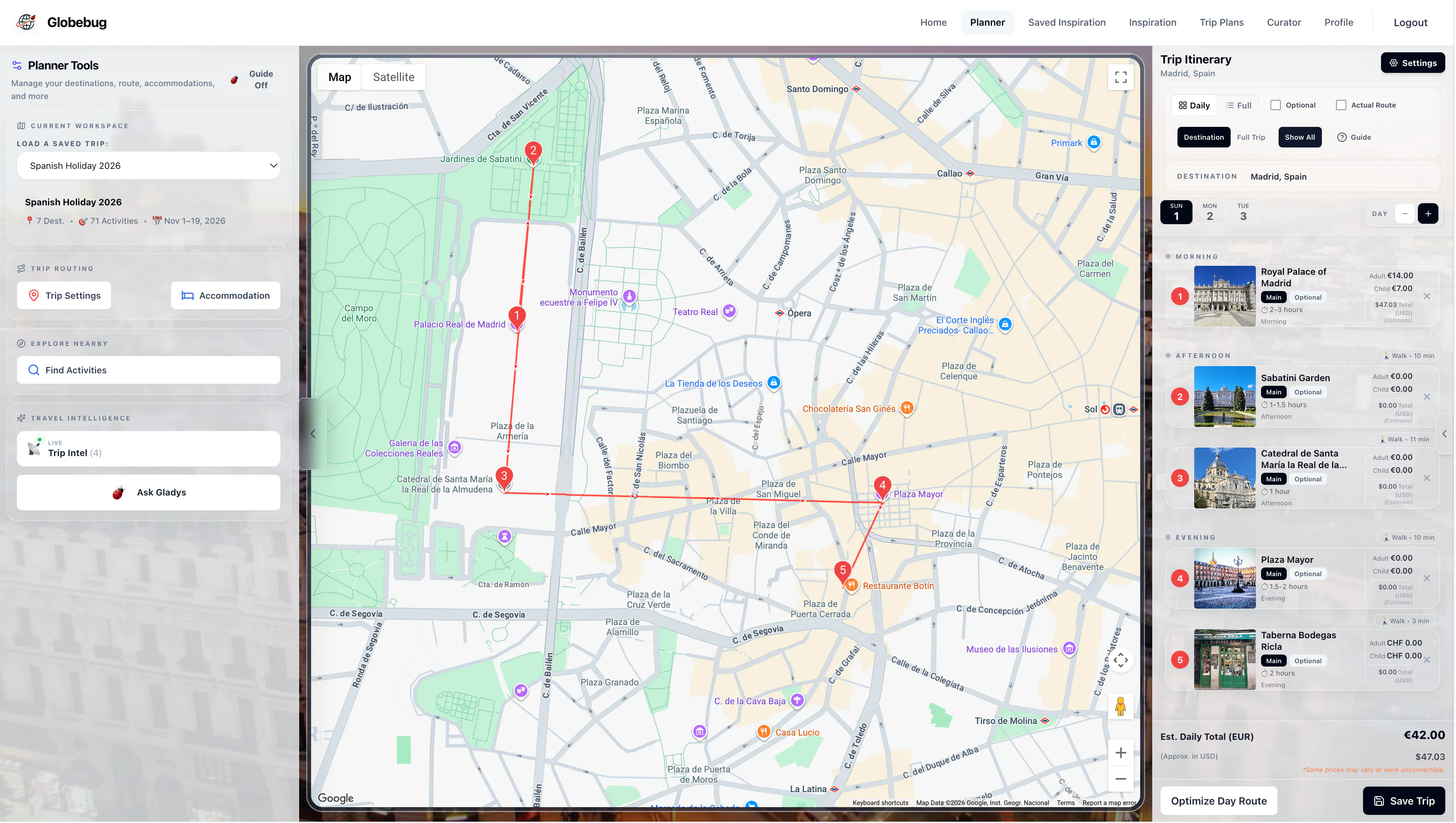Zoom out on the map
Screen dimensions: 1456x823
coord(1120,779)
